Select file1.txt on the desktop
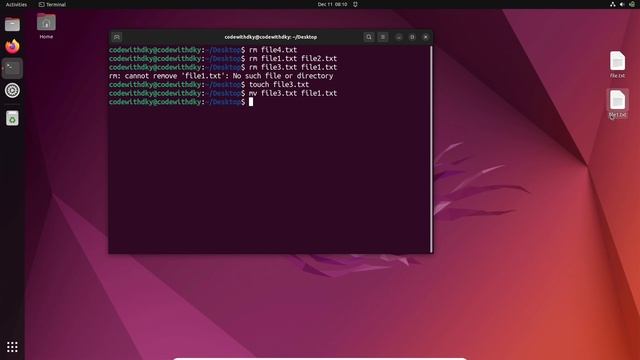The height and width of the screenshot is (360, 640). click(617, 104)
